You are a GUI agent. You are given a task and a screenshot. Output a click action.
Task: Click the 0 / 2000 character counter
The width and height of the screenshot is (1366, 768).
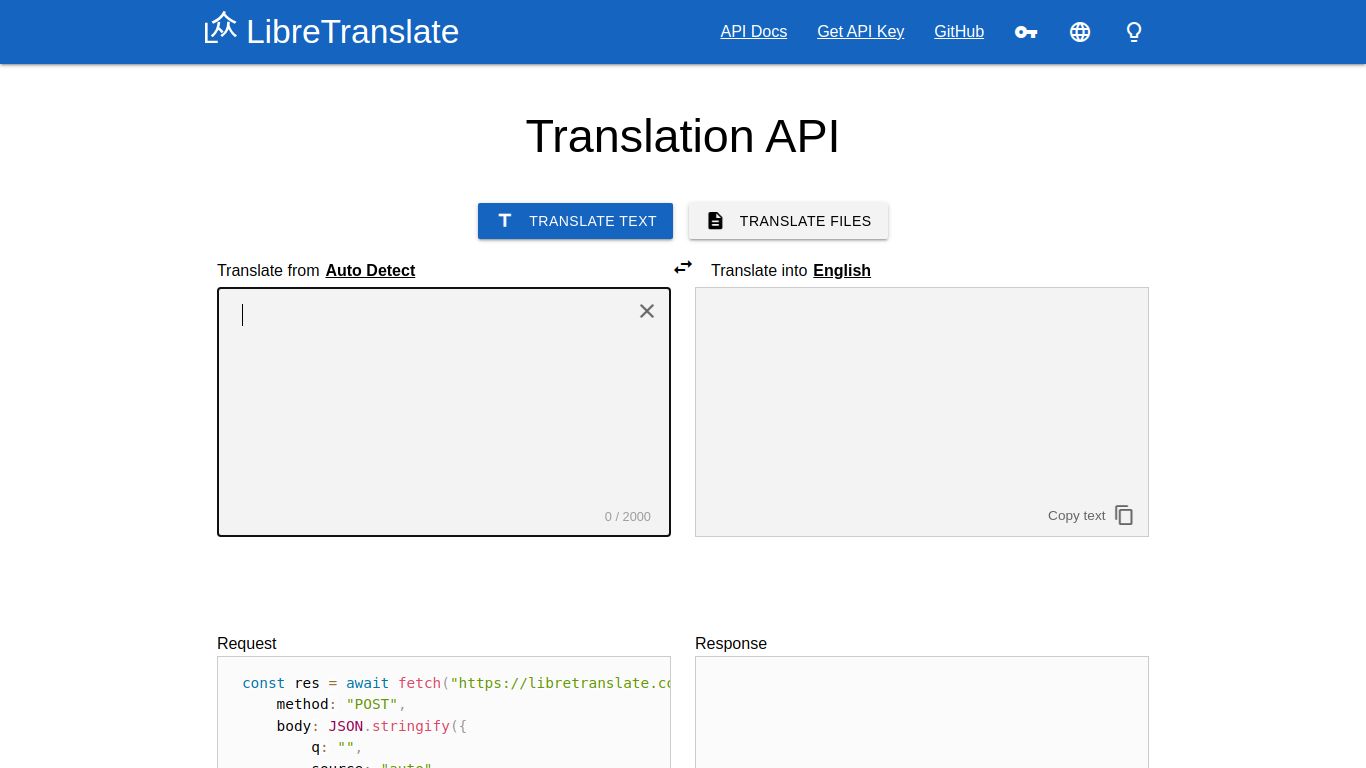(x=627, y=516)
